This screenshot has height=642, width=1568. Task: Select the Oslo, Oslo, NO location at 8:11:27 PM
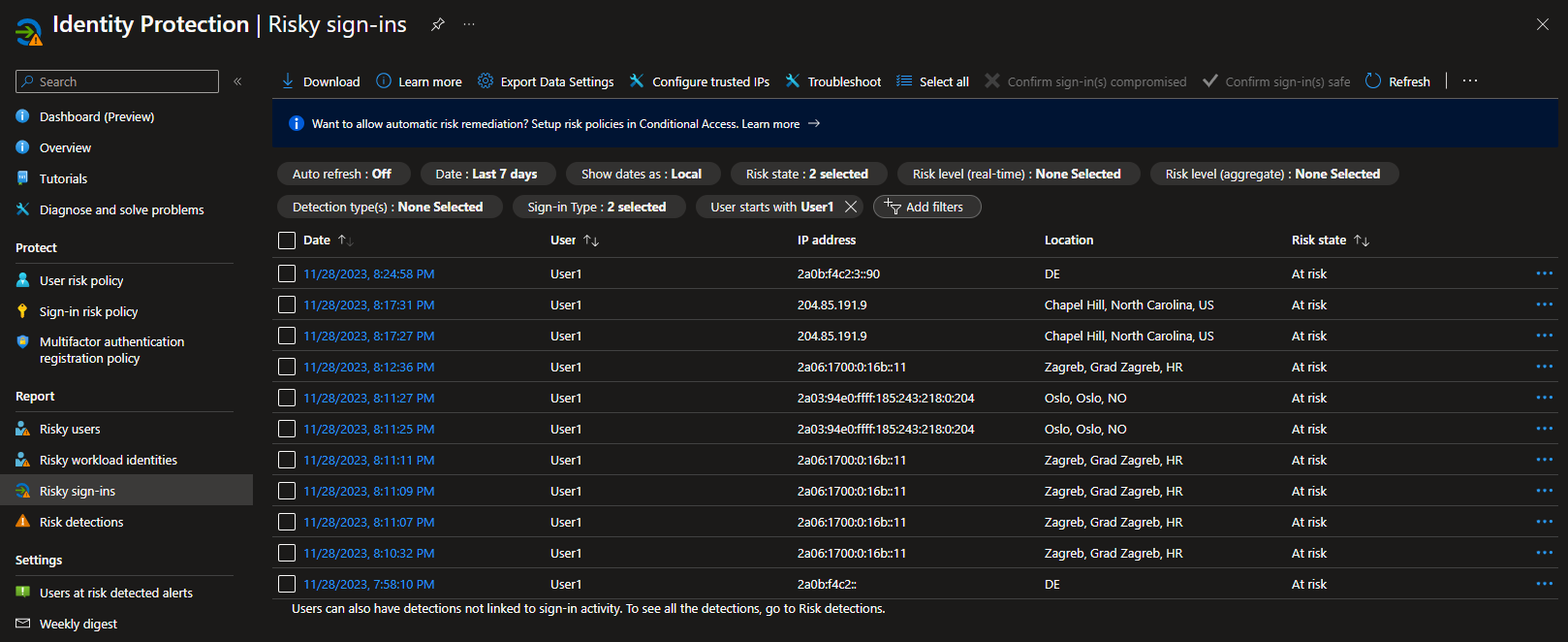pos(1085,398)
